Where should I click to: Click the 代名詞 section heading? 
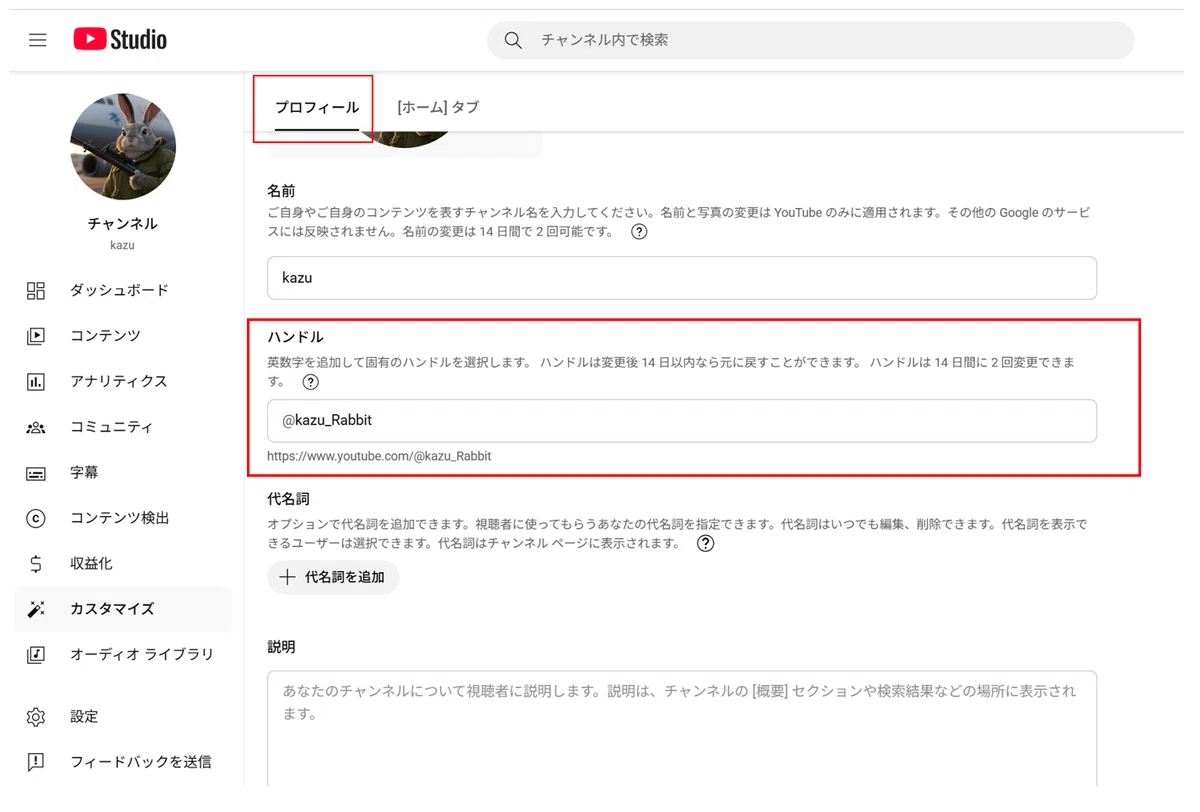(x=288, y=499)
